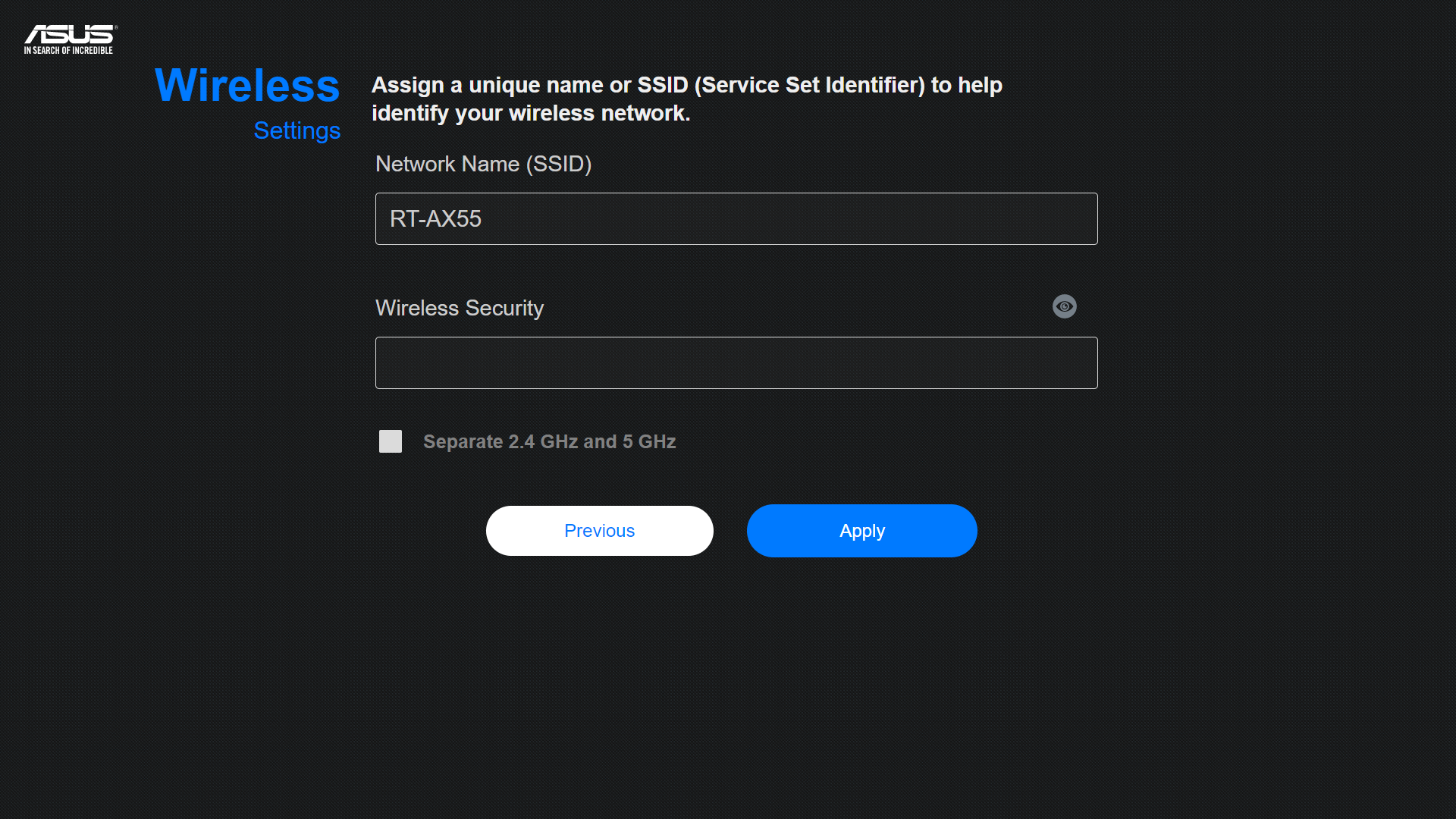Image resolution: width=1456 pixels, height=819 pixels.
Task: Show the wireless password with eye icon
Action: click(1064, 306)
